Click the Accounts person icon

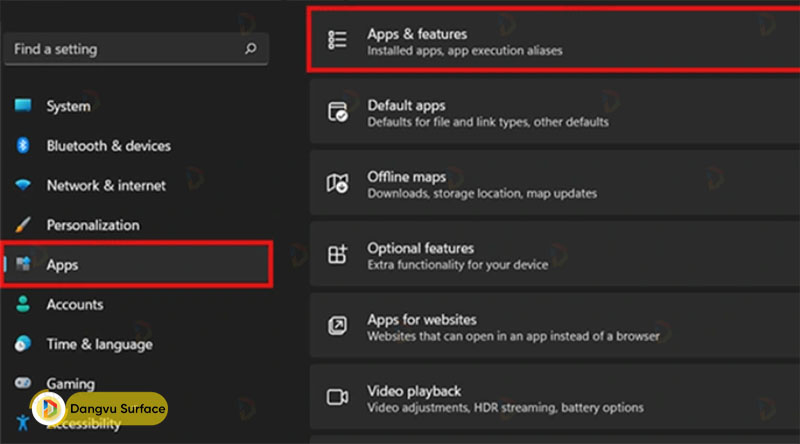tap(23, 305)
